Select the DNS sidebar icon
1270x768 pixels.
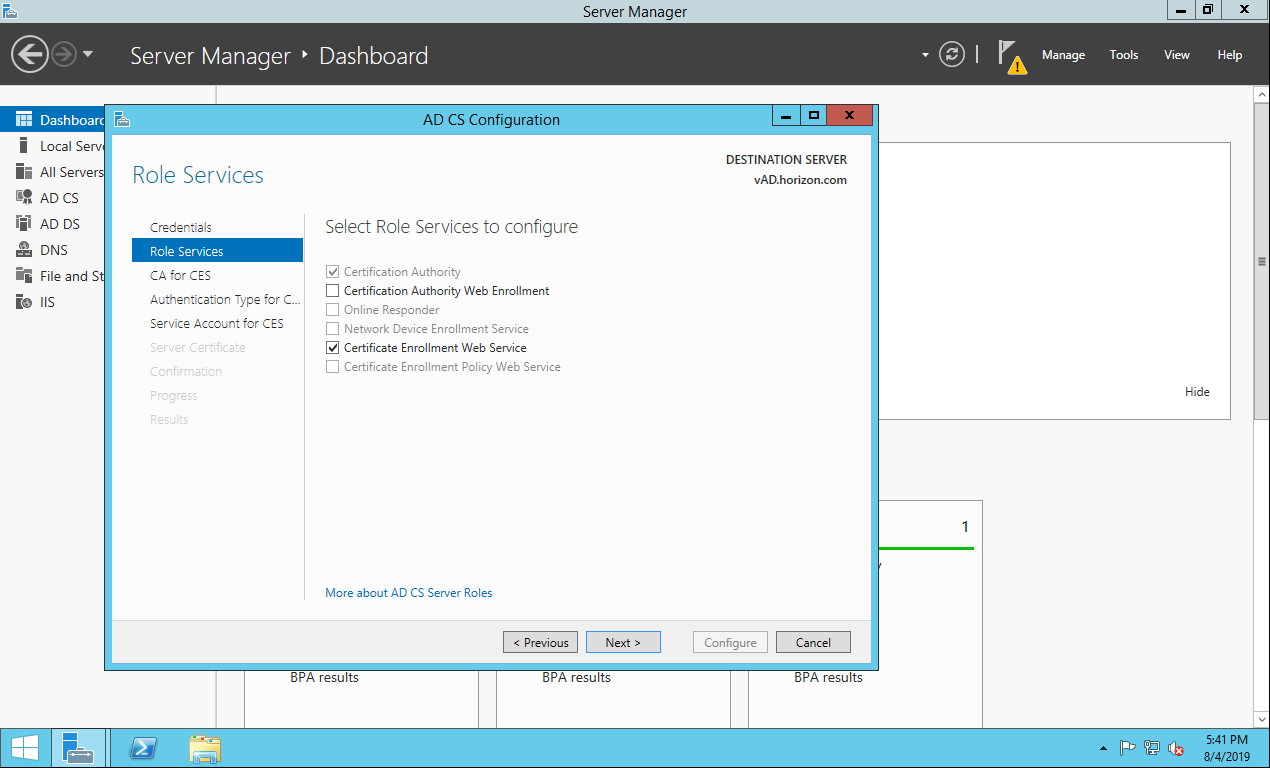pyautogui.click(x=24, y=250)
